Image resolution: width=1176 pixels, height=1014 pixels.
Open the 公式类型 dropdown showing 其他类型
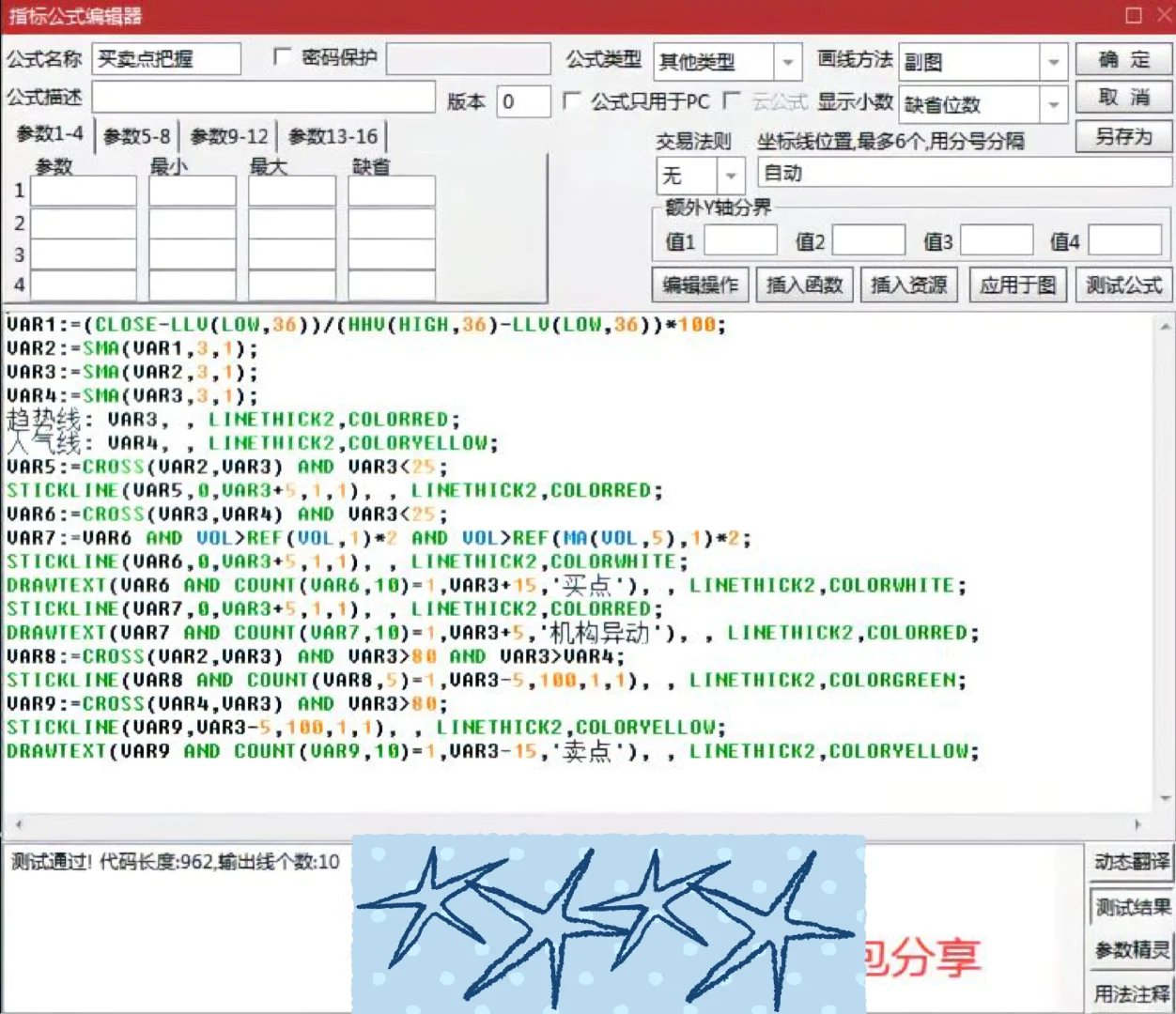(789, 62)
